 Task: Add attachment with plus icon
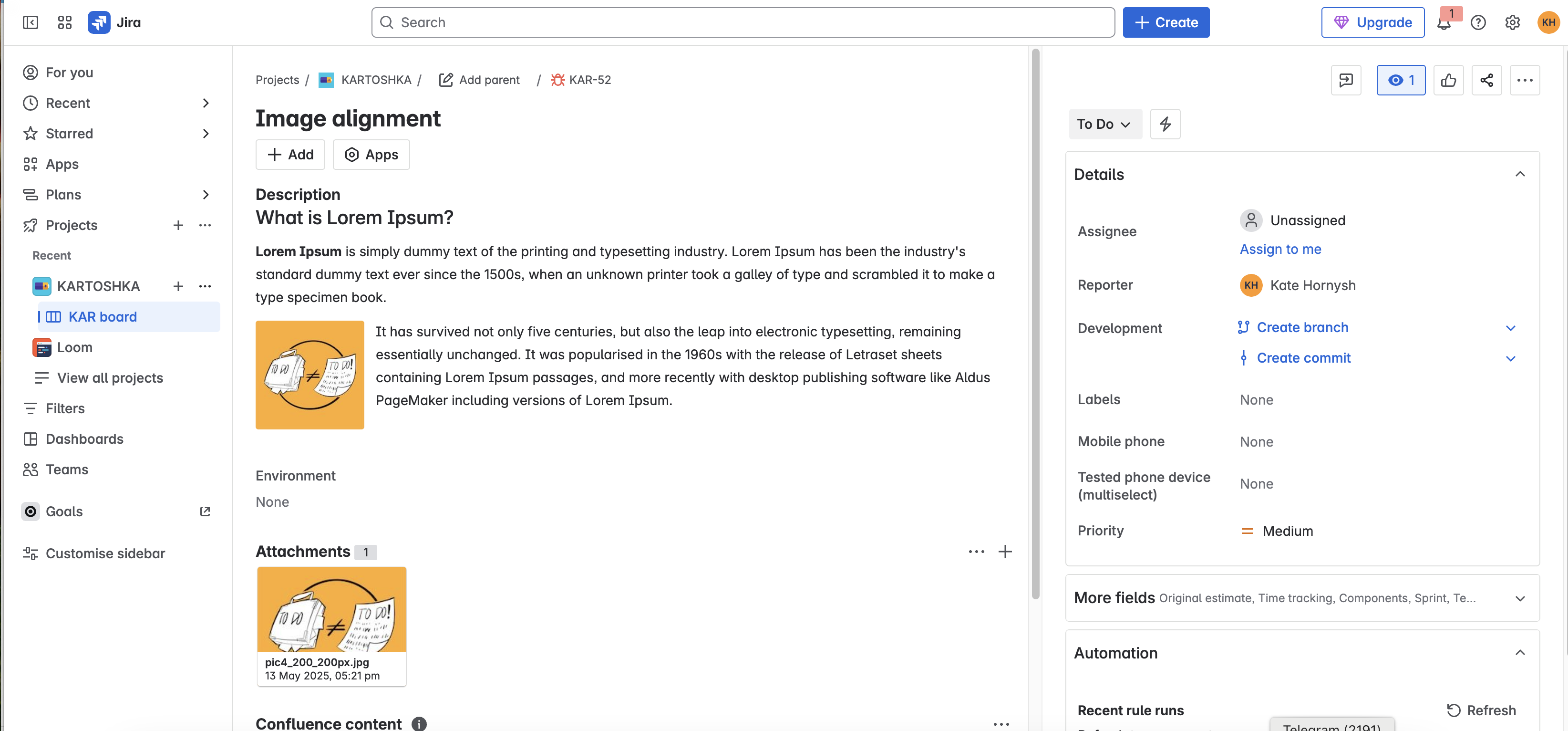click(1005, 552)
